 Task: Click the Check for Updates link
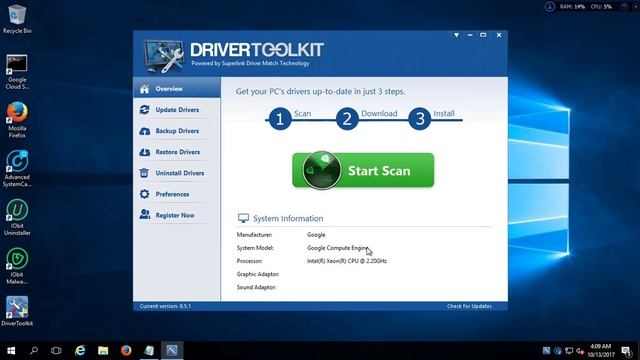[x=469, y=306]
